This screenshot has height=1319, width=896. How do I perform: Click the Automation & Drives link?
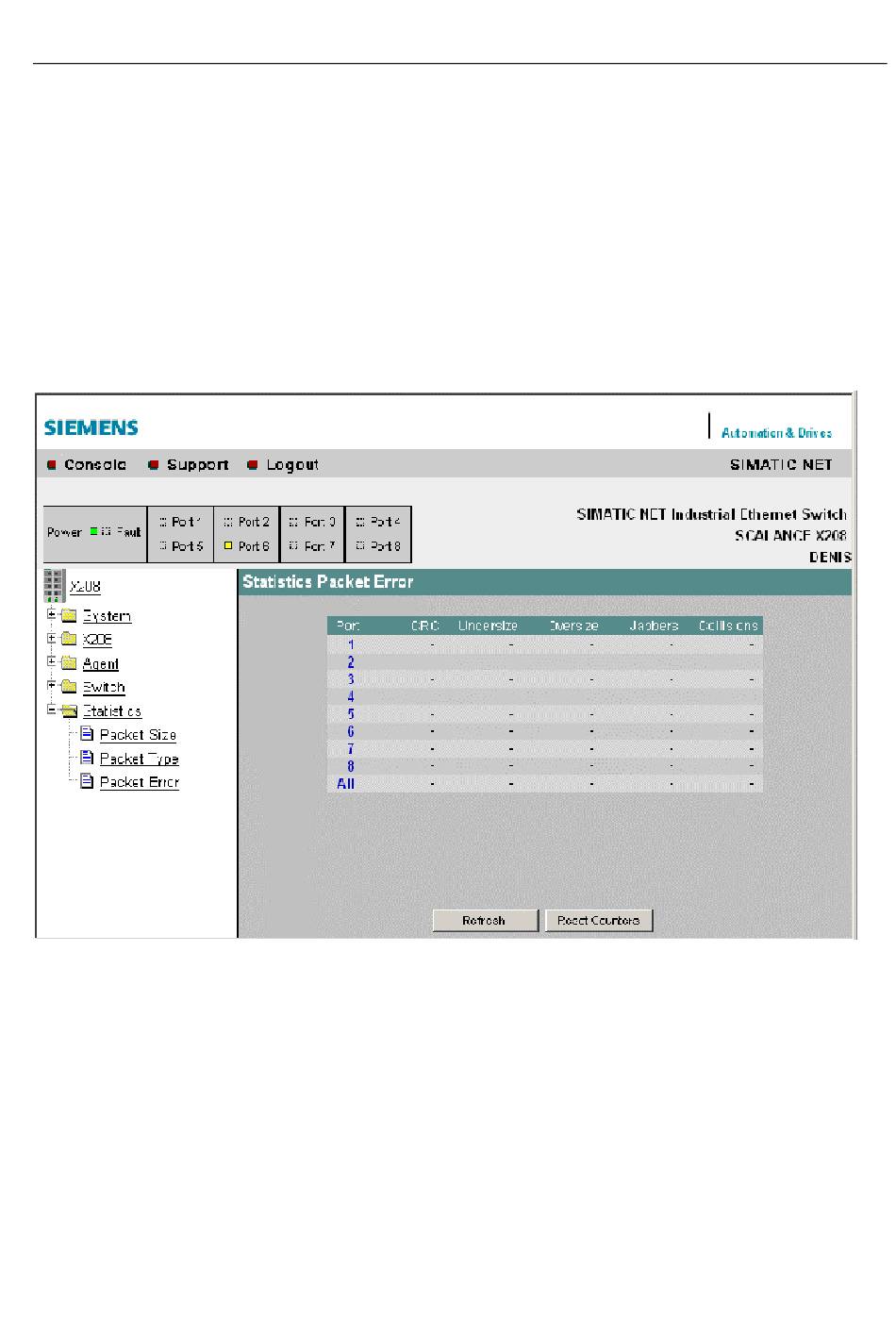tap(776, 433)
